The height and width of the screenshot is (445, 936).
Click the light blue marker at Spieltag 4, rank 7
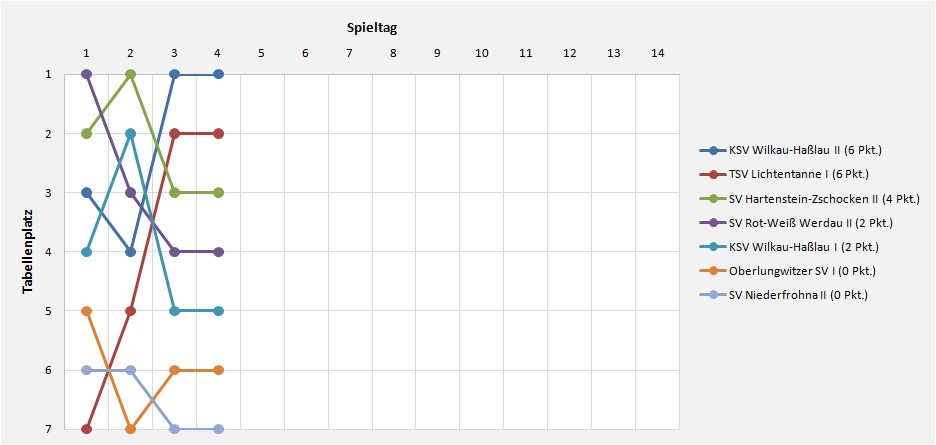point(218,429)
